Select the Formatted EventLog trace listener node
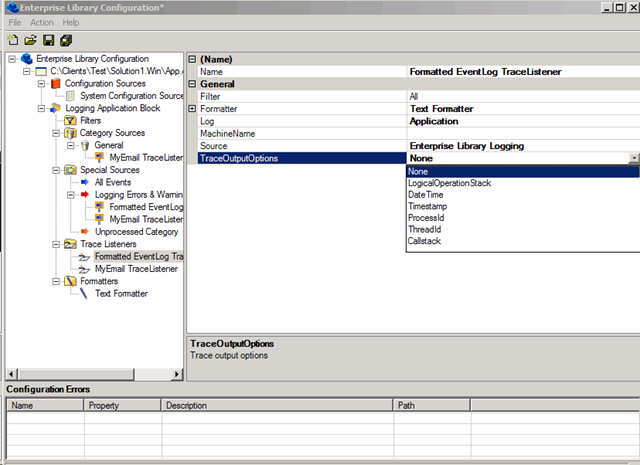The image size is (640, 465). click(139, 256)
